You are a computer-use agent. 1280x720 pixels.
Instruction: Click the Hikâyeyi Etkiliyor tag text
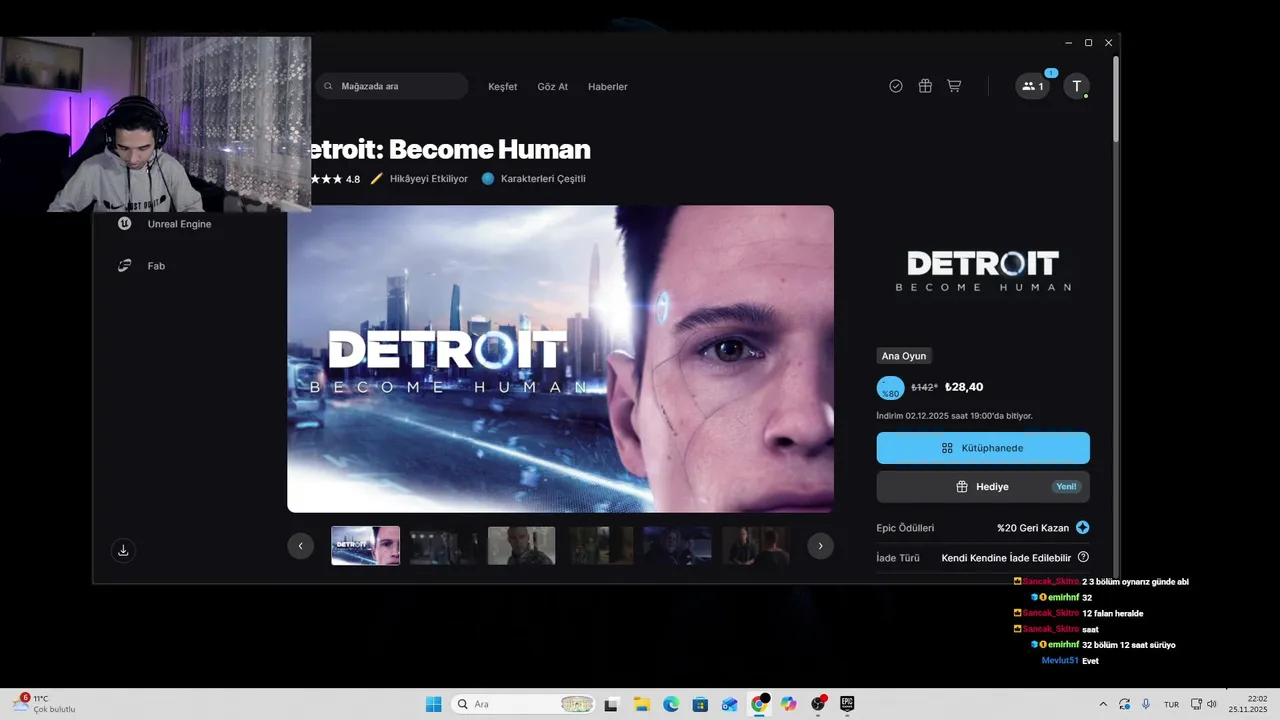[x=429, y=179]
